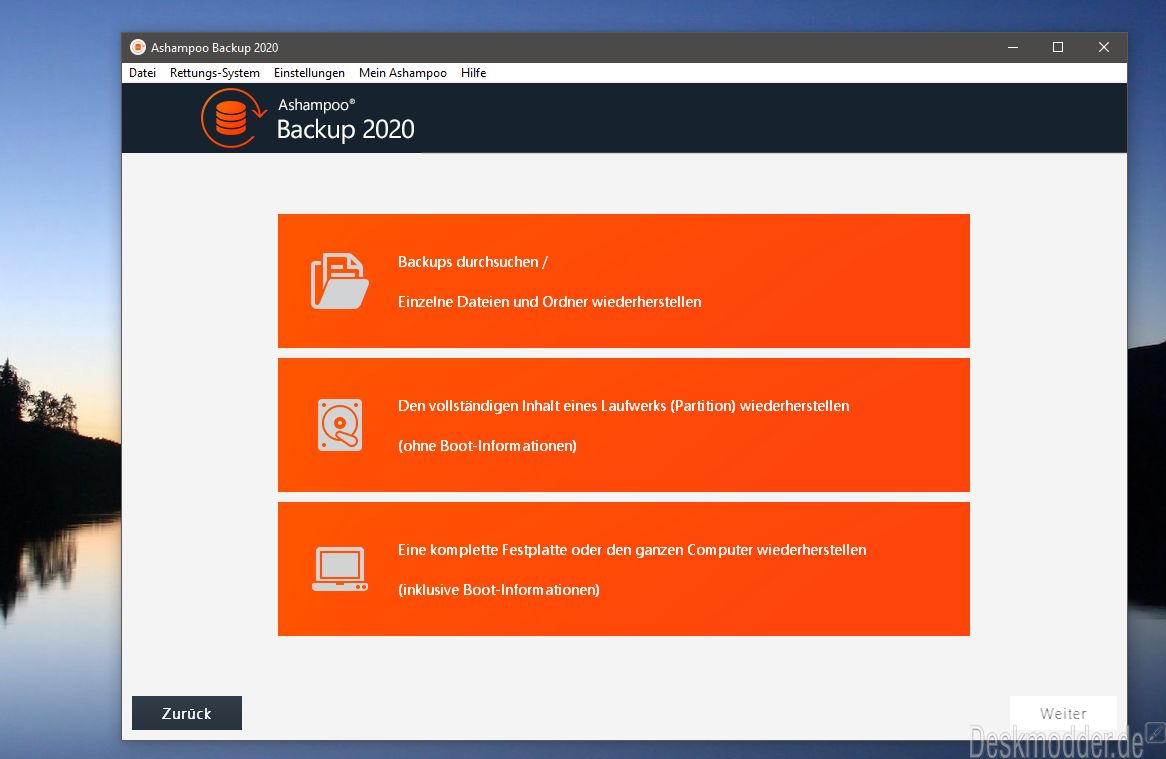1166x759 pixels.
Task: Click the Weiter button
Action: tap(1063, 713)
